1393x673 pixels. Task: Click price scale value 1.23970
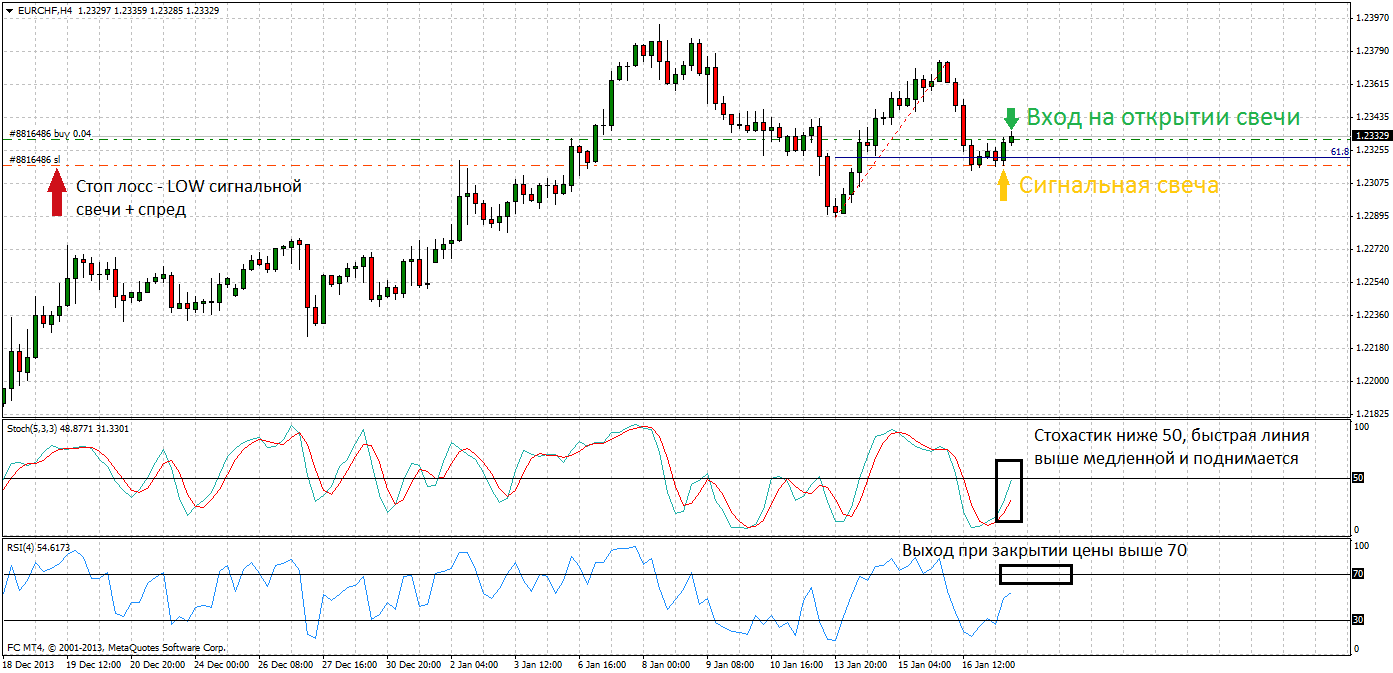pyautogui.click(x=1371, y=18)
